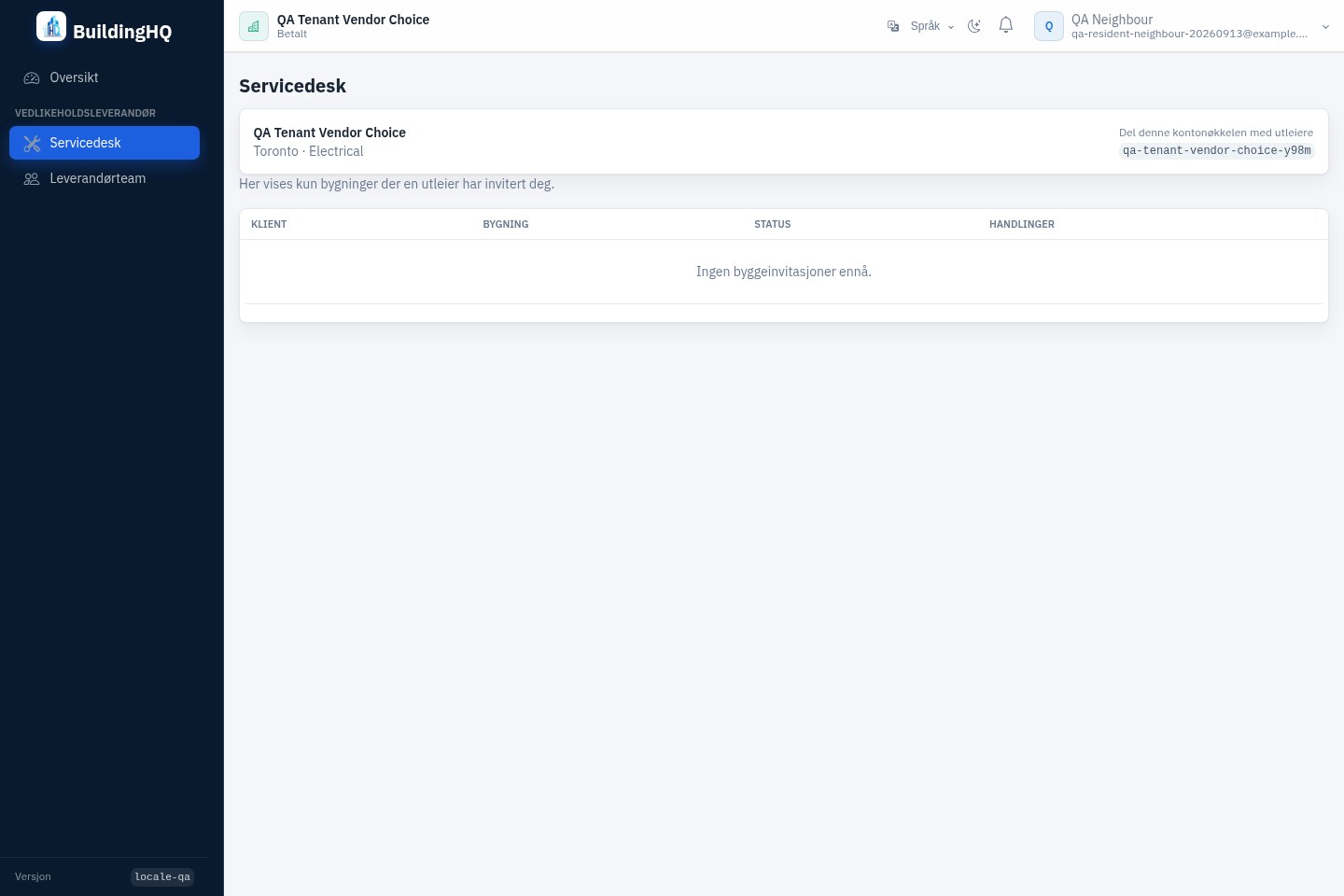The height and width of the screenshot is (896, 1344).
Task: Click the STATUS column header
Action: click(x=773, y=224)
